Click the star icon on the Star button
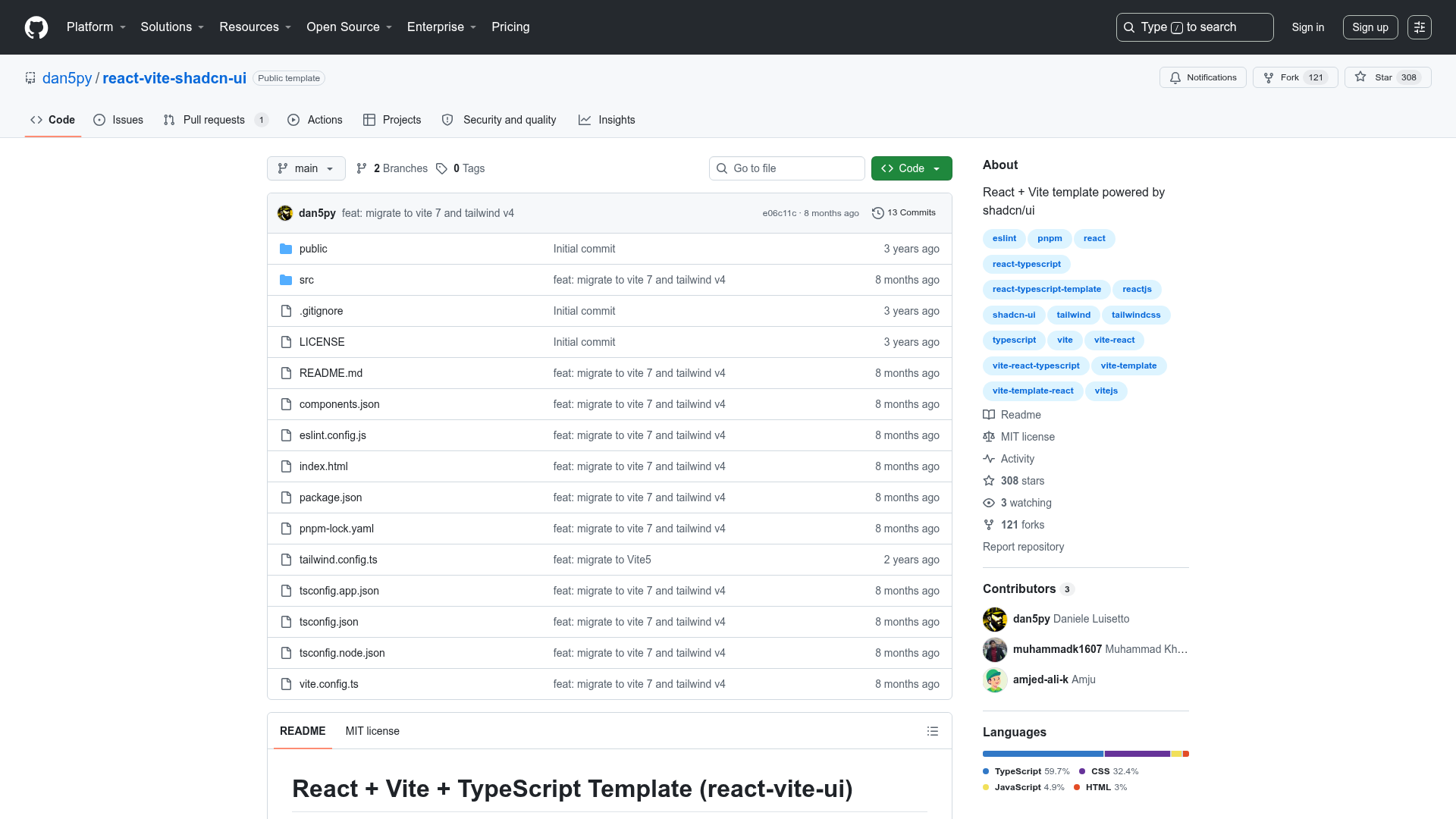 tap(1360, 77)
